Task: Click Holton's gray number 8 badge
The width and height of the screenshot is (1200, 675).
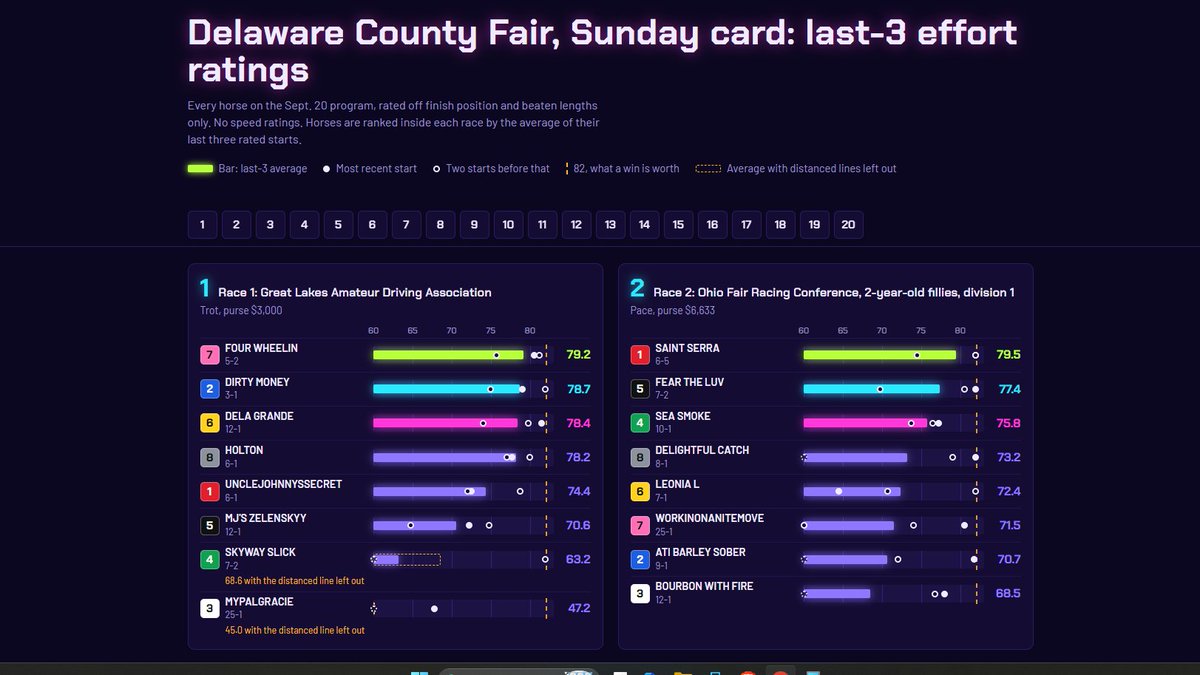Action: [209, 457]
